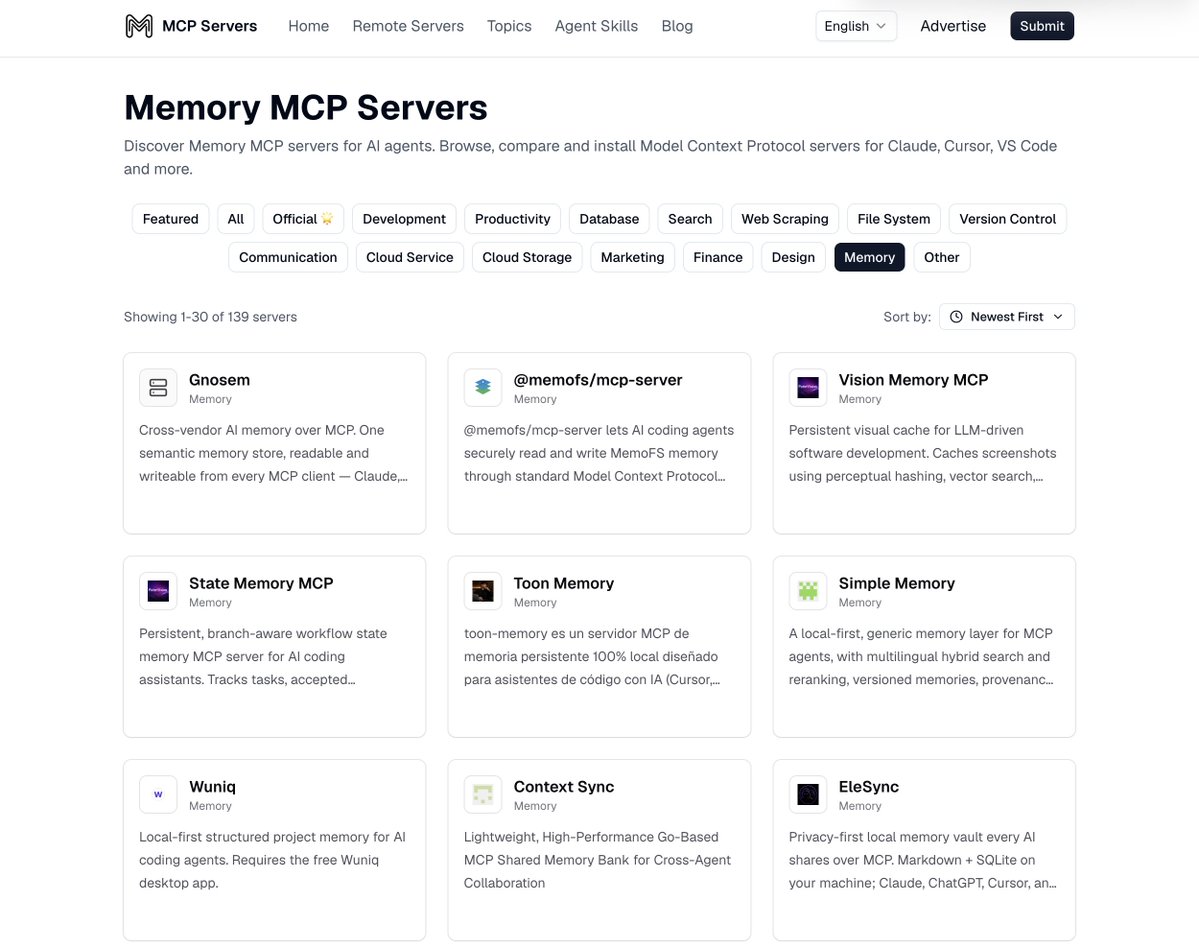This screenshot has width=1199, height=948.
Task: Click the Simple Memory green pixel icon
Action: (x=807, y=591)
